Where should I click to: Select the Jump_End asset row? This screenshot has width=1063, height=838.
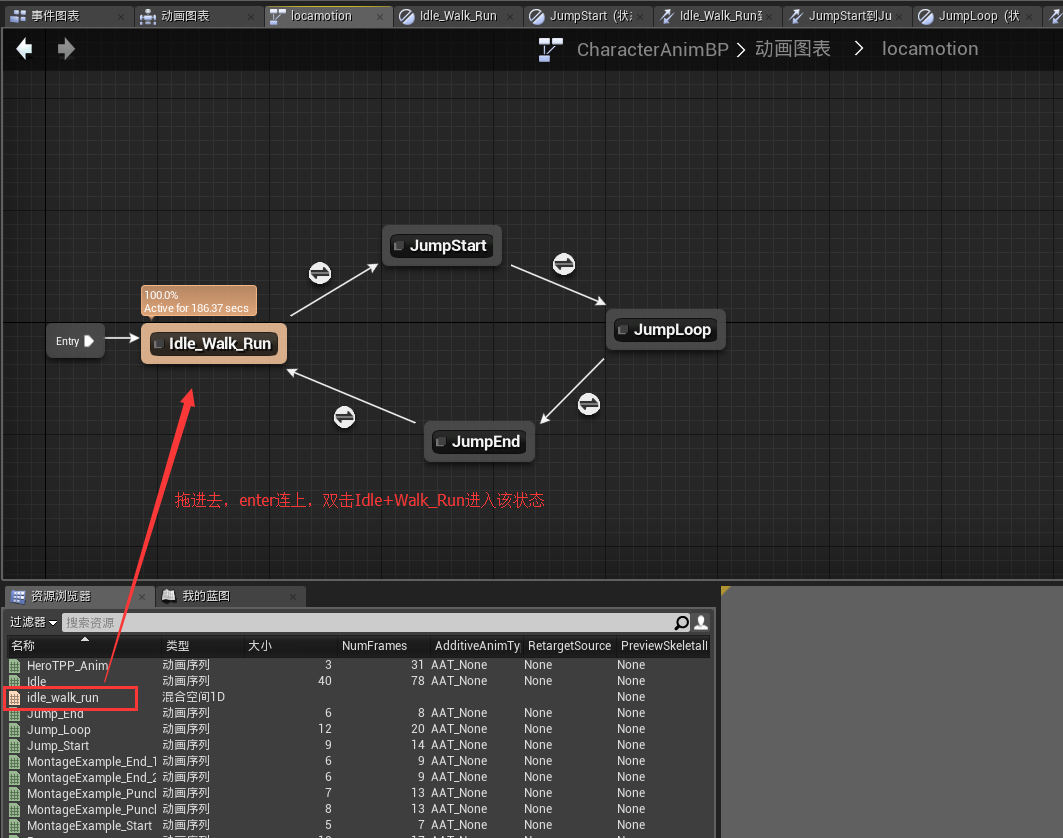359,713
